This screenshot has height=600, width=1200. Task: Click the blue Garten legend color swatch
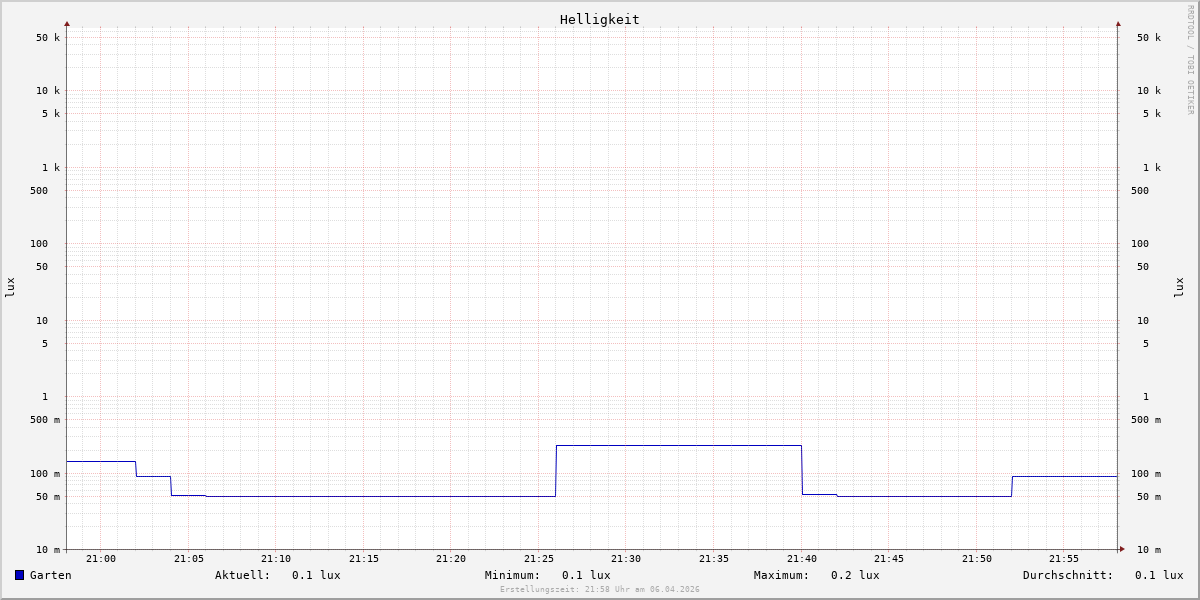[19, 575]
